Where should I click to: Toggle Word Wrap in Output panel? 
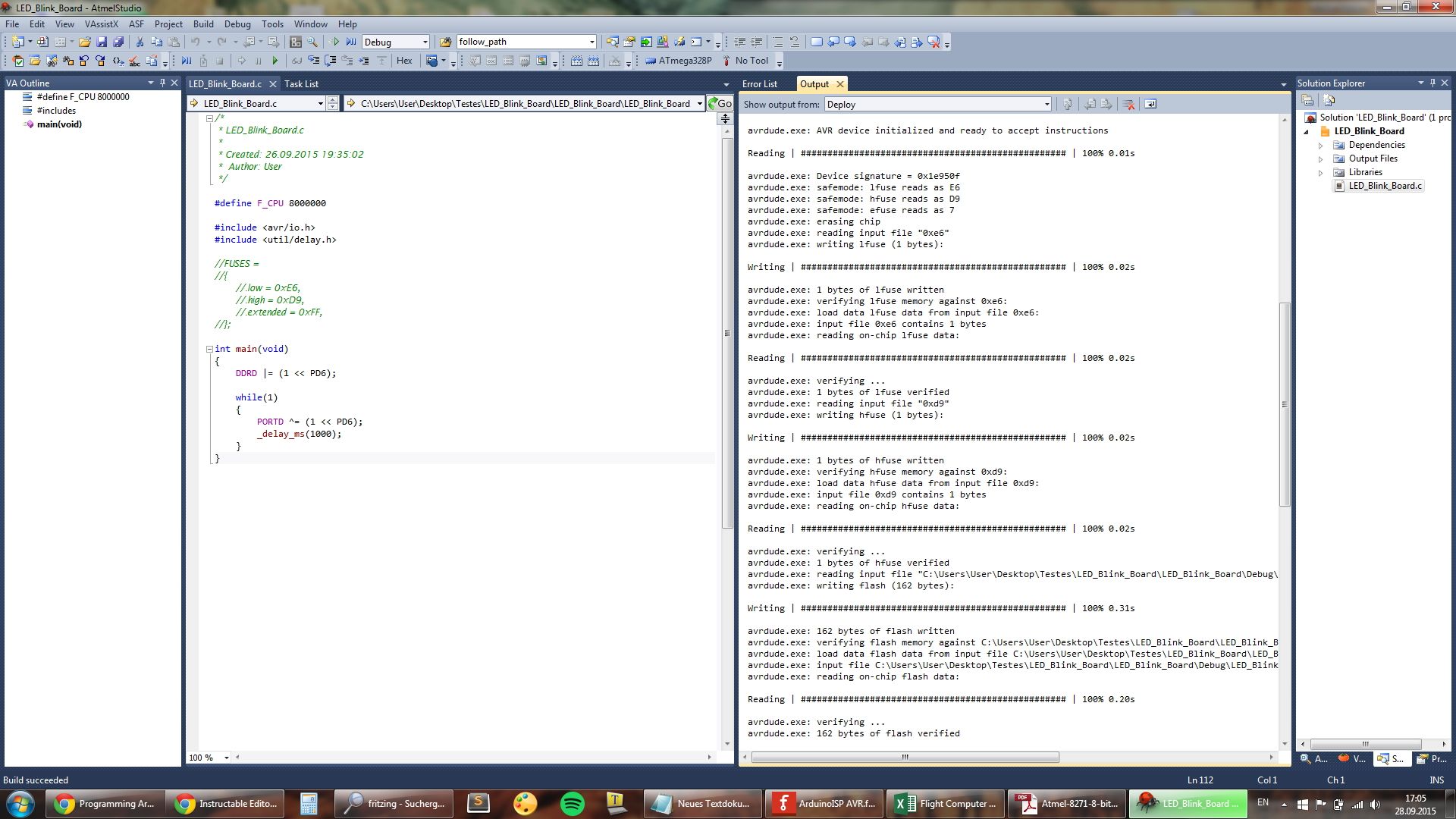(1150, 104)
